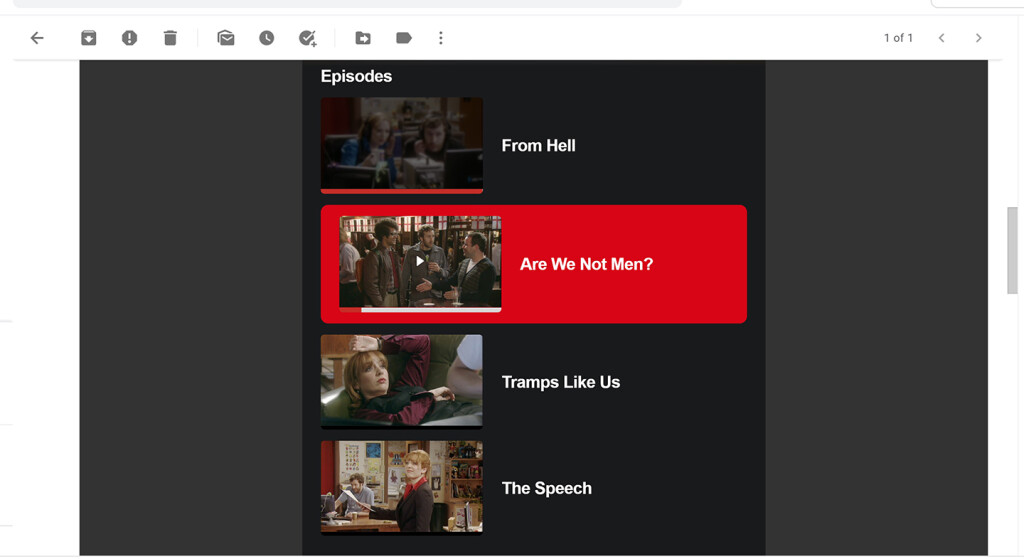
Task: Click the From Hell episode title
Action: coord(538,146)
